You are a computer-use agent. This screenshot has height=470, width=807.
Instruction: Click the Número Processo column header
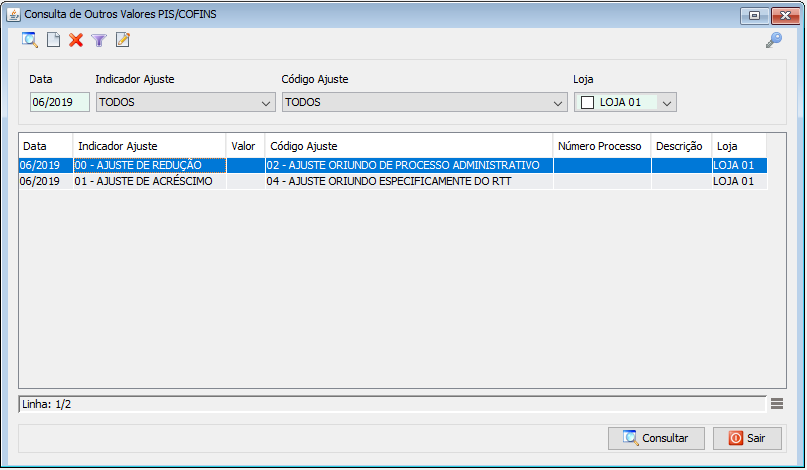coord(602,146)
